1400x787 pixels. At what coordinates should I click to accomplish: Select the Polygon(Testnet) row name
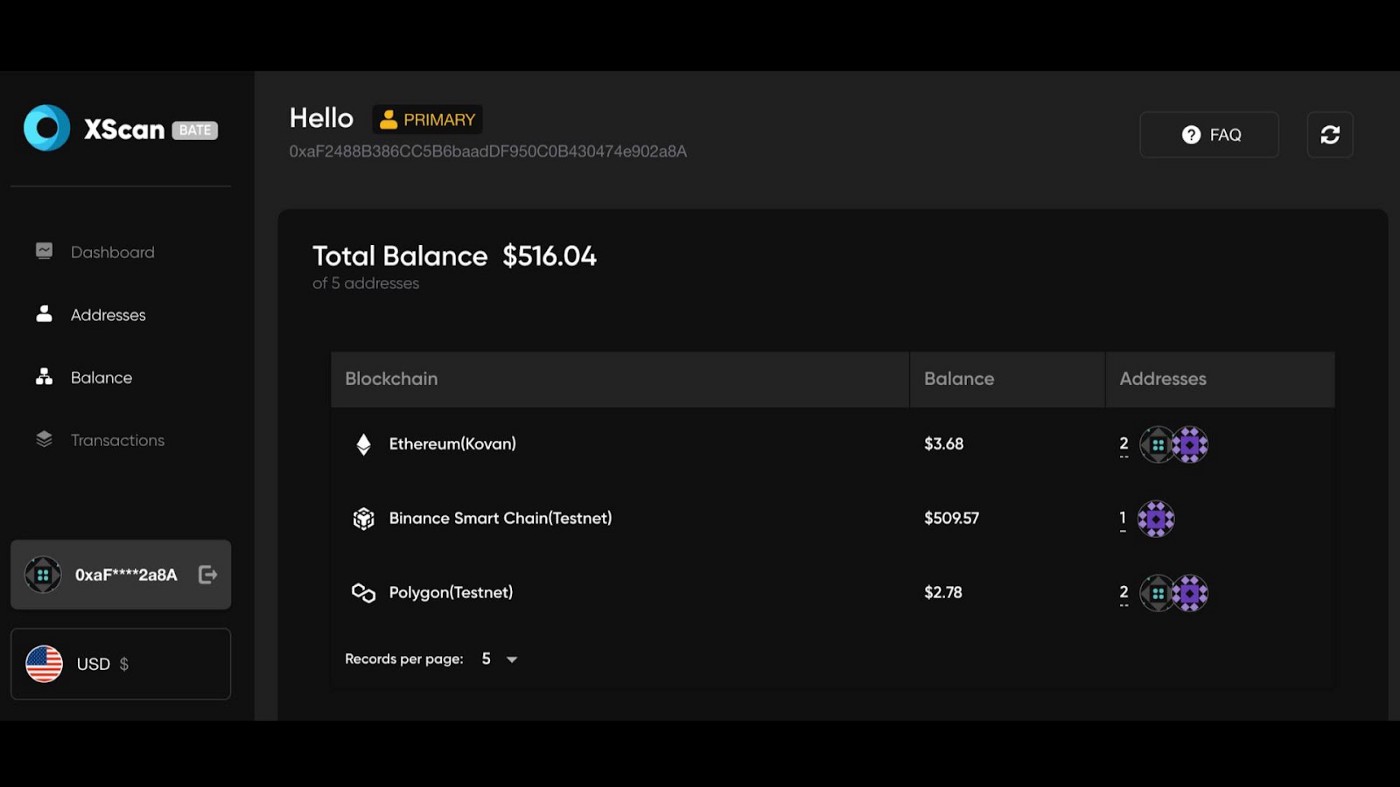click(451, 592)
